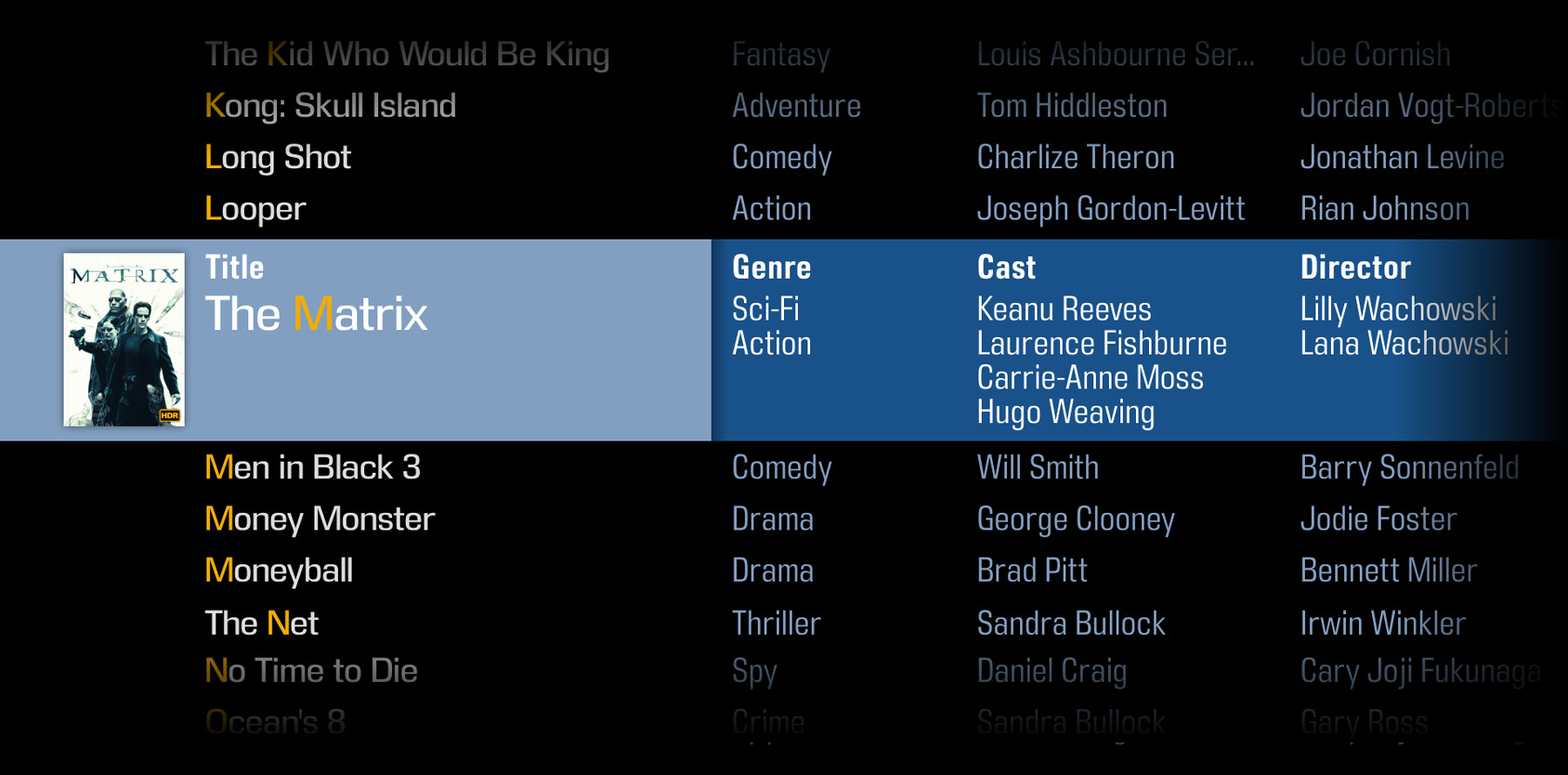Choose director Lana Wachowski
Viewport: 1568px width, 775px height.
(x=1404, y=344)
